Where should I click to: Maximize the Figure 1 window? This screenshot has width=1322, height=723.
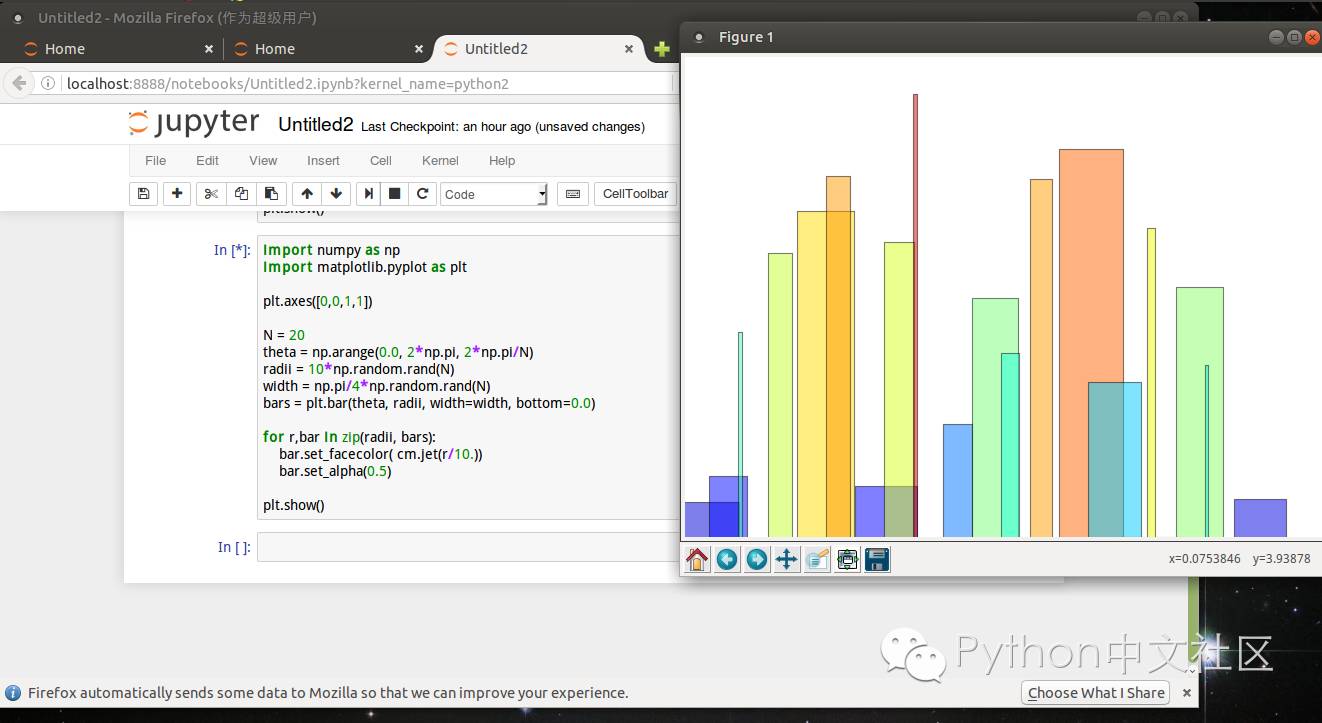1294,37
